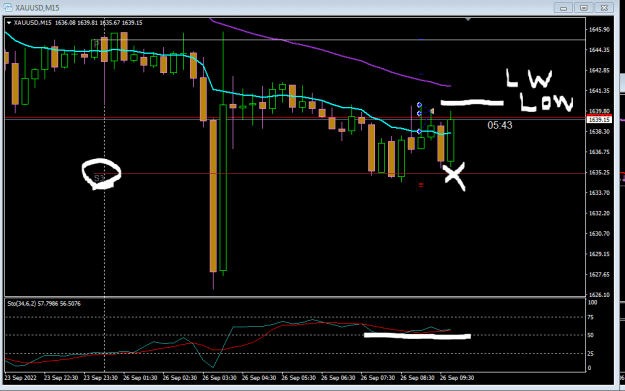The image size is (625, 391).
Task: Click the 26 Sep 09:30 time label
Action: pyautogui.click(x=457, y=378)
